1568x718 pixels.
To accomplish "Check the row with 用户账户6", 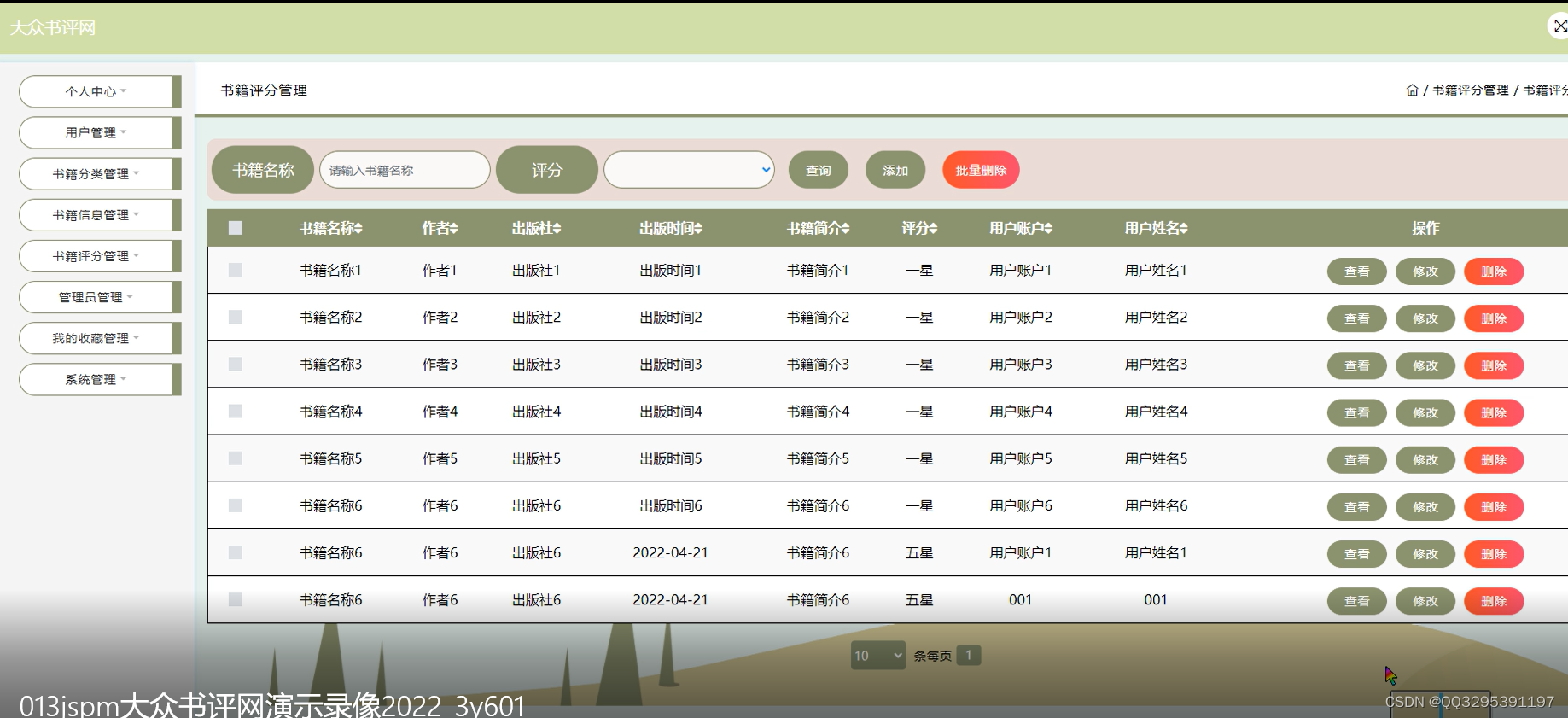I will click(236, 505).
